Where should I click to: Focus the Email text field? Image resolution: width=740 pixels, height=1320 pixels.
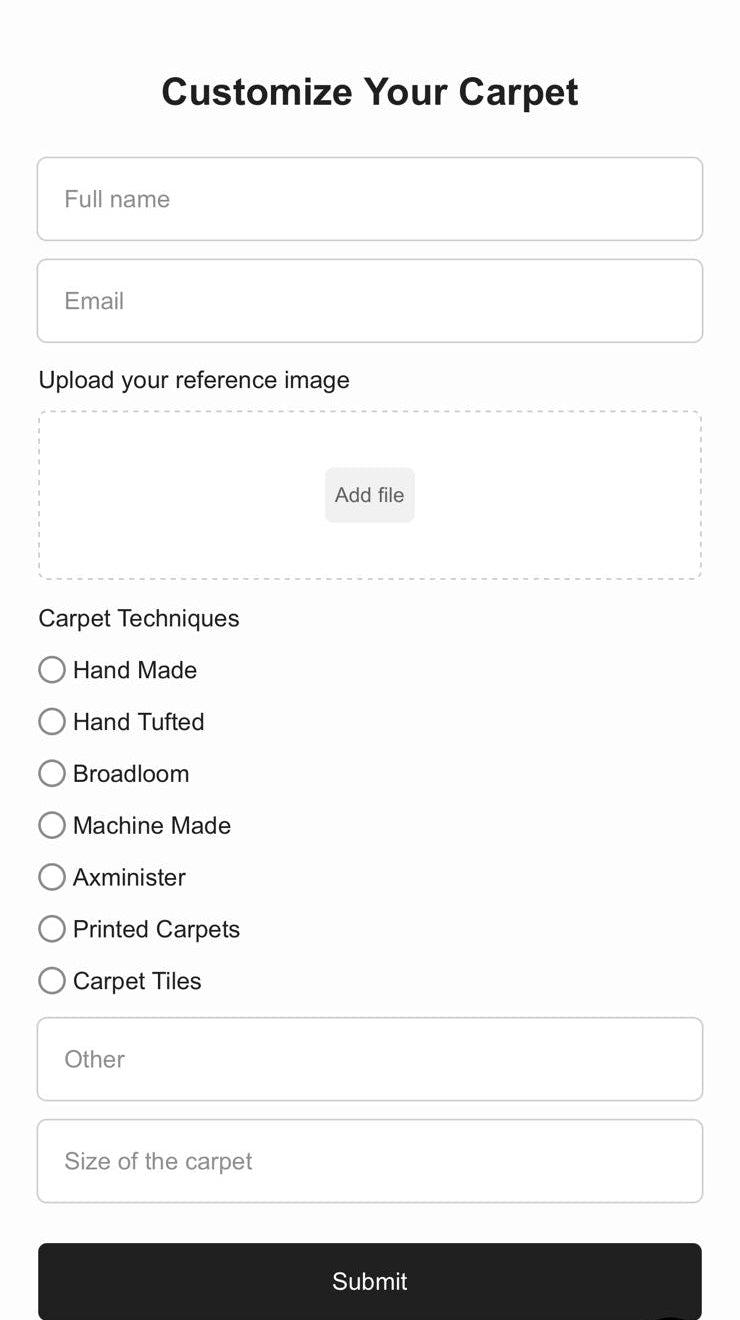[x=370, y=301]
